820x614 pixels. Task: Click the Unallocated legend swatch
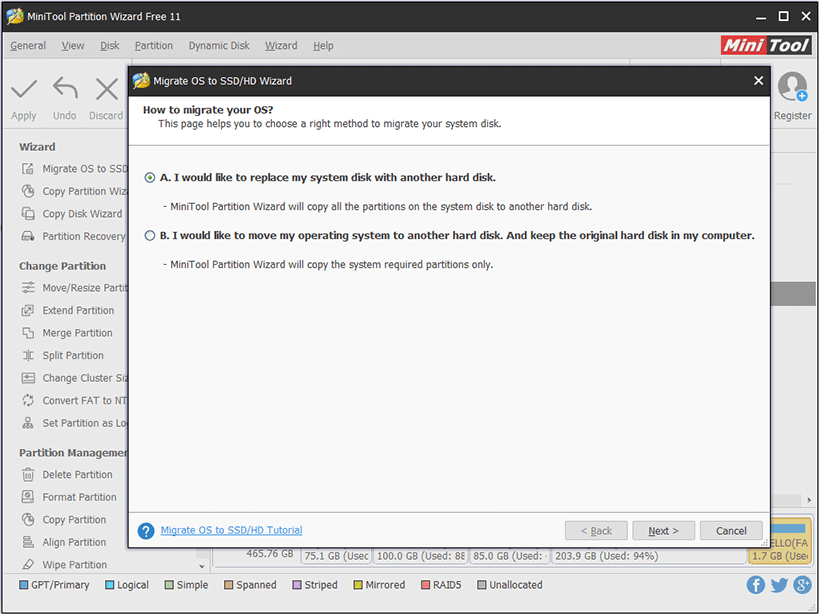pyautogui.click(x=482, y=585)
